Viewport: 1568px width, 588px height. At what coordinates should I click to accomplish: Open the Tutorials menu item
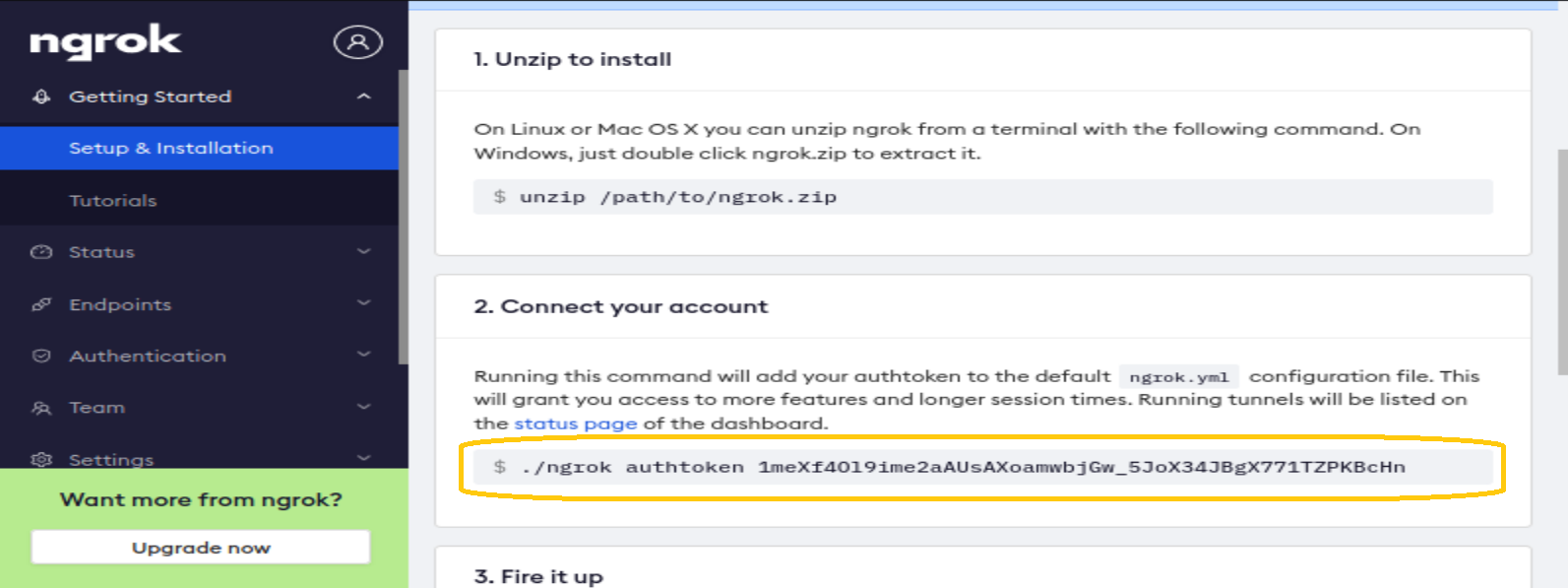[113, 200]
